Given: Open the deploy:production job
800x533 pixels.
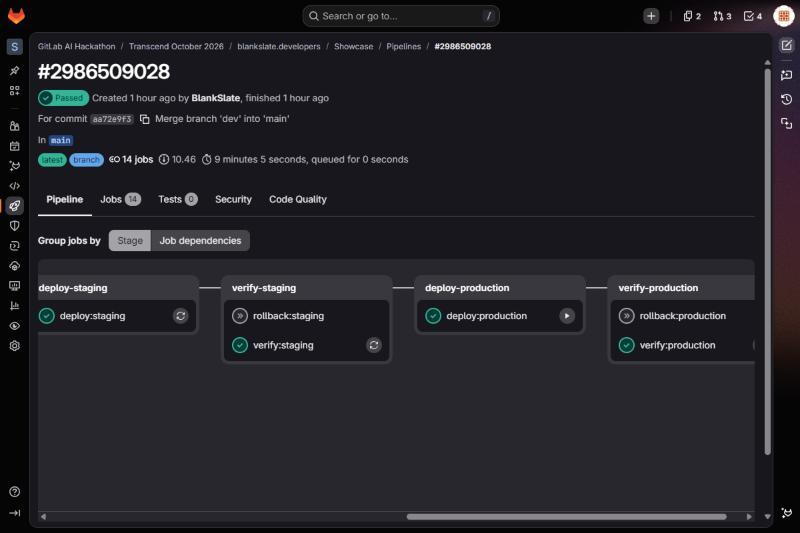Looking at the screenshot, I should click(486, 316).
